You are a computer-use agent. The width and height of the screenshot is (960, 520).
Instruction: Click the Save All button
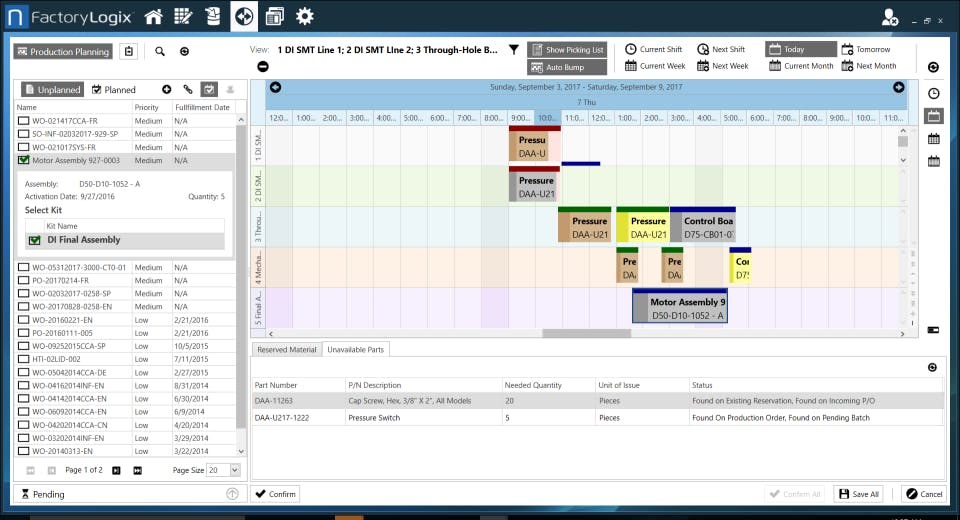click(858, 494)
